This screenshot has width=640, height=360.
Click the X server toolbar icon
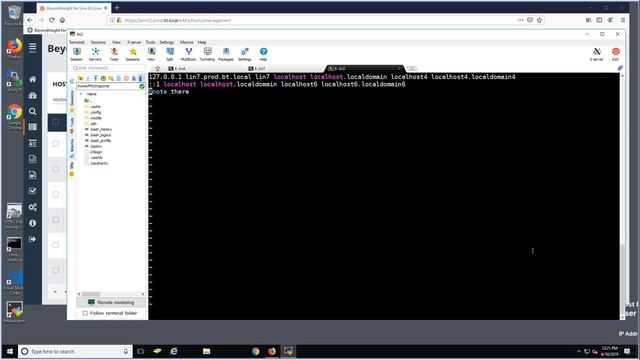click(597, 53)
